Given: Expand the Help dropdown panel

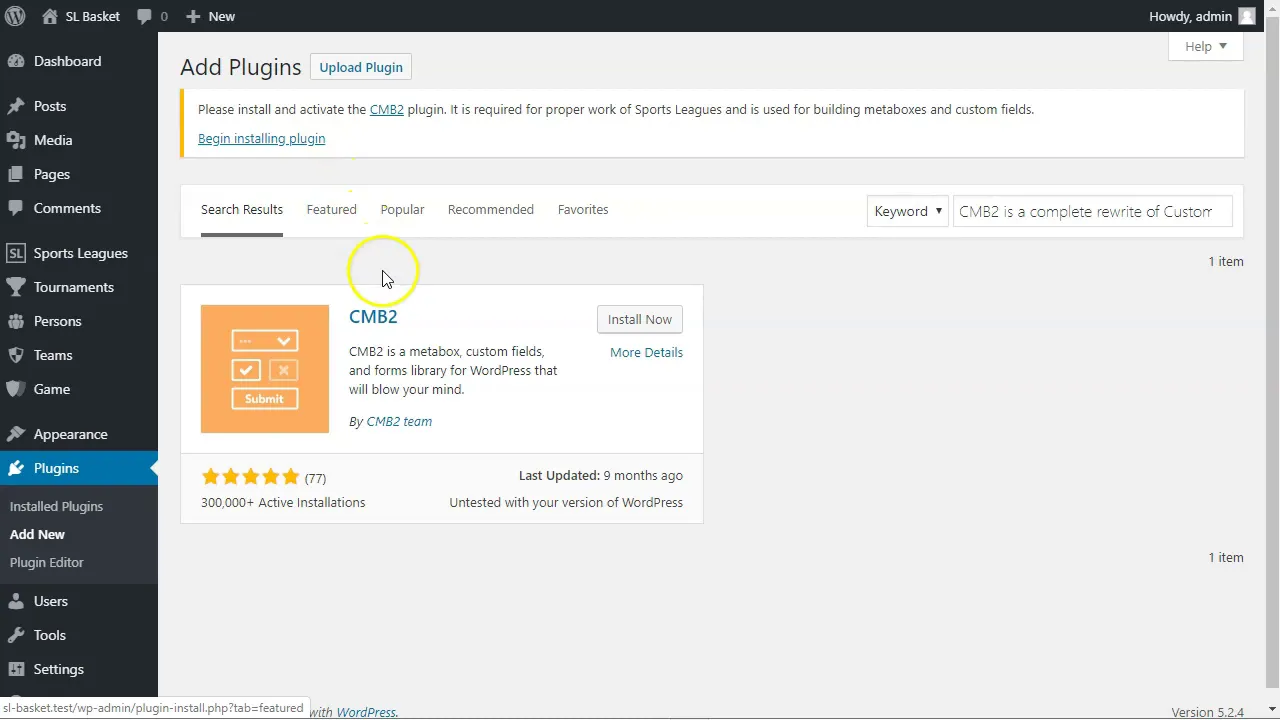Looking at the screenshot, I should point(1205,46).
